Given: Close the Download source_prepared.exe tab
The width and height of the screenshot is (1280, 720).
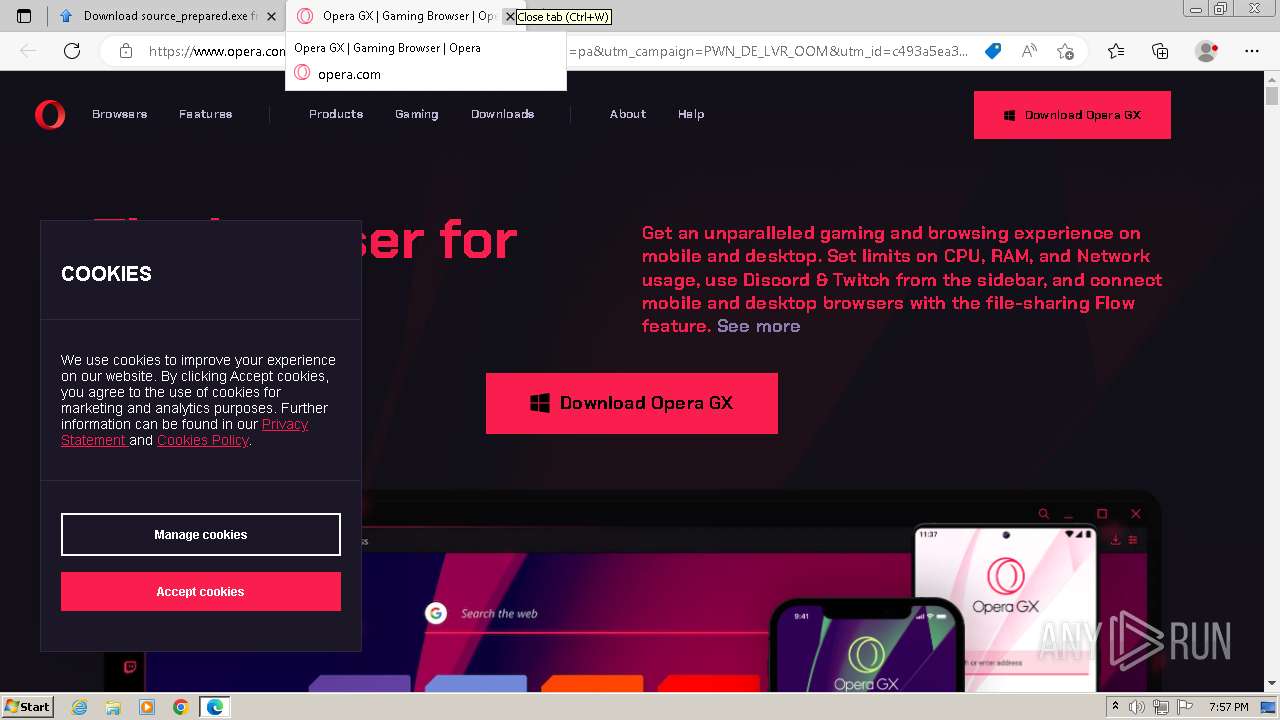Looking at the screenshot, I should [271, 16].
